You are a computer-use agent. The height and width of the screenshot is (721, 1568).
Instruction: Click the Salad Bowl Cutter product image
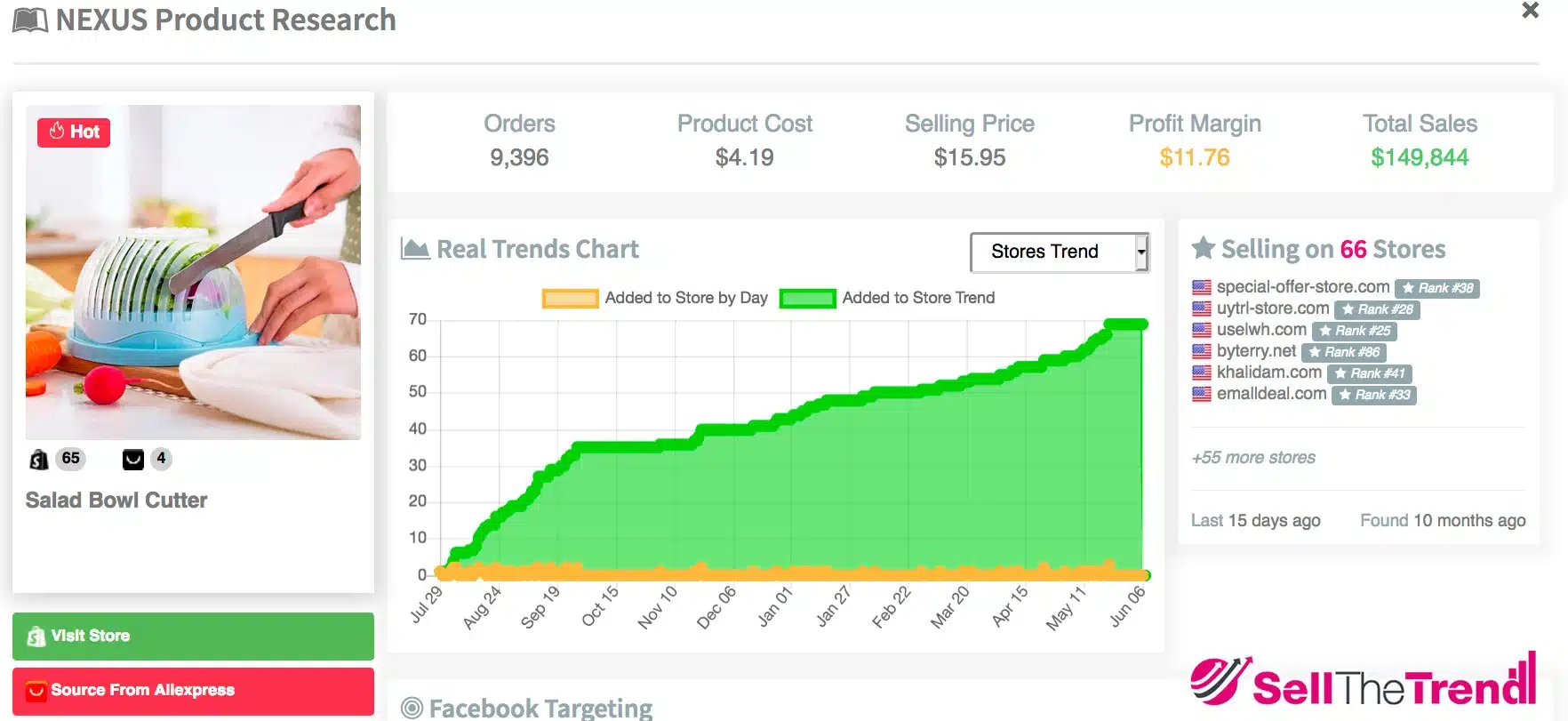(193, 272)
